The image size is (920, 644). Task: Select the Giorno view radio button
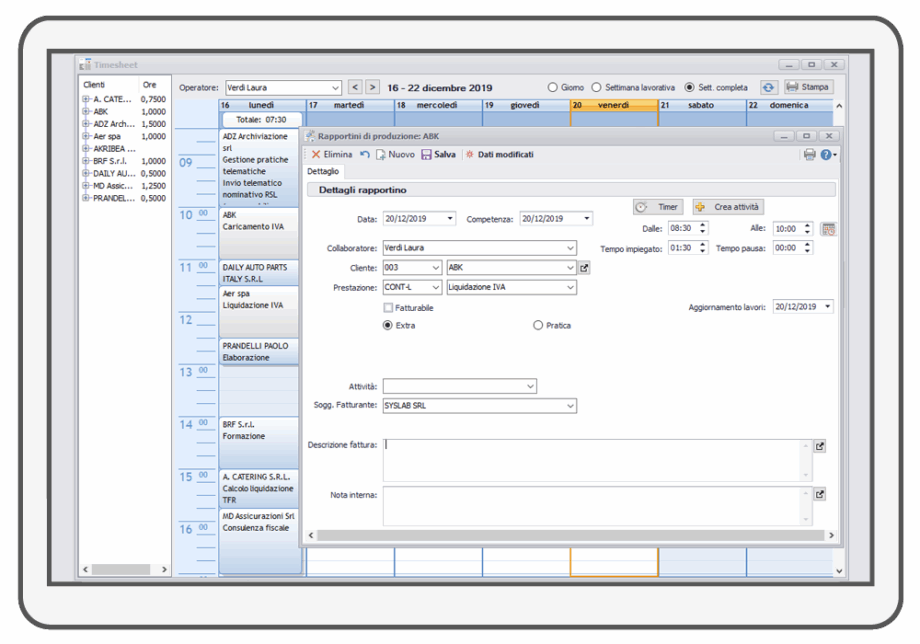(x=552, y=87)
